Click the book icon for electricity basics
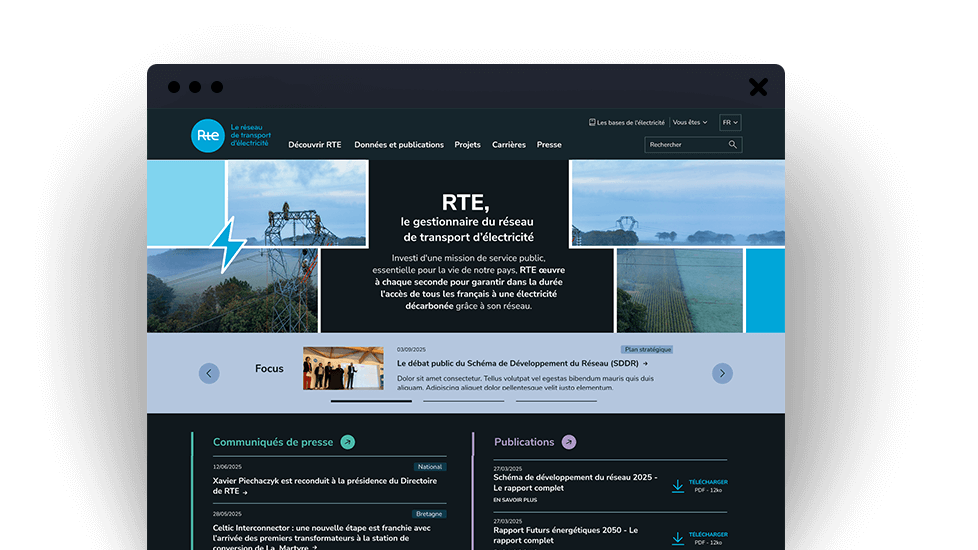 tap(592, 122)
